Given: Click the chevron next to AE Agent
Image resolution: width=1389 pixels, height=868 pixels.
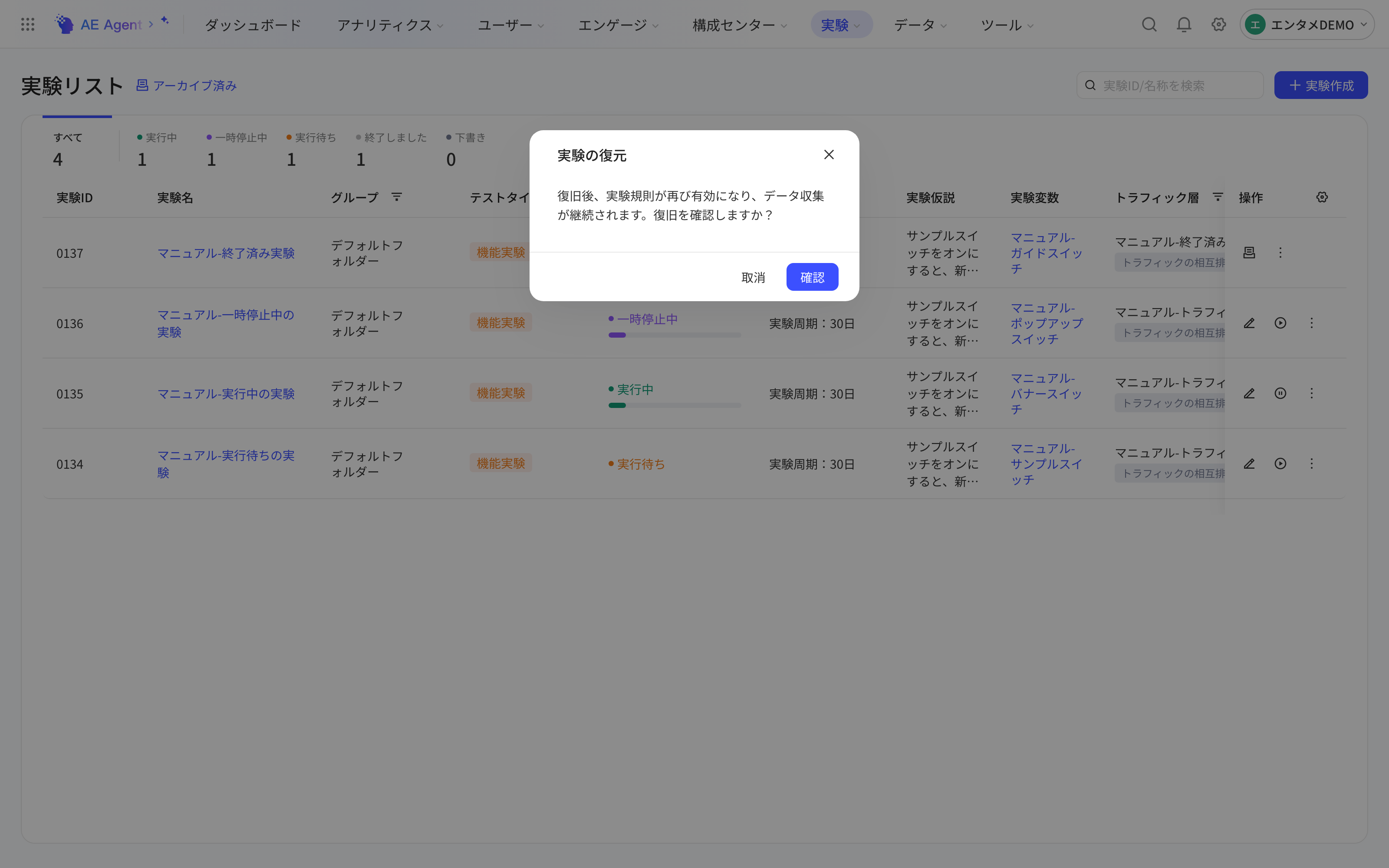Looking at the screenshot, I should 151,24.
